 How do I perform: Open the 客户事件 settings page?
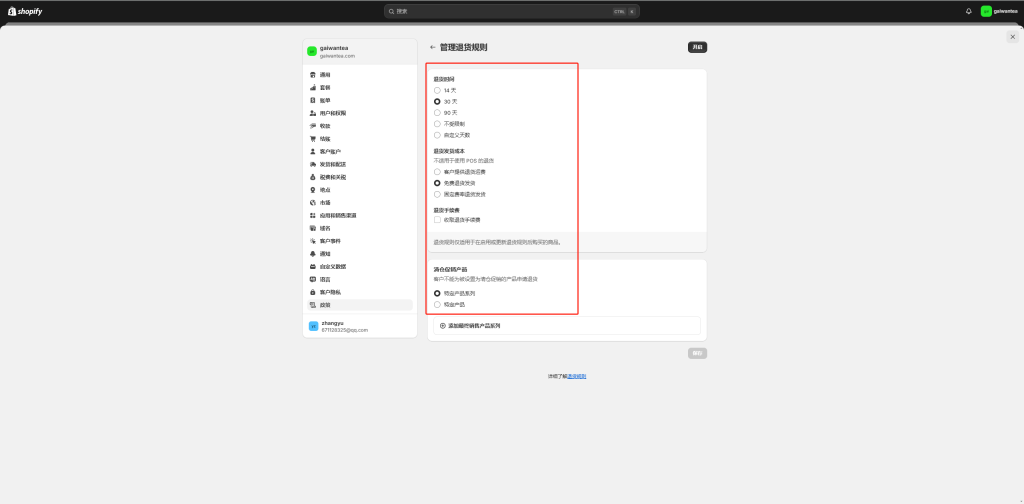pos(360,241)
